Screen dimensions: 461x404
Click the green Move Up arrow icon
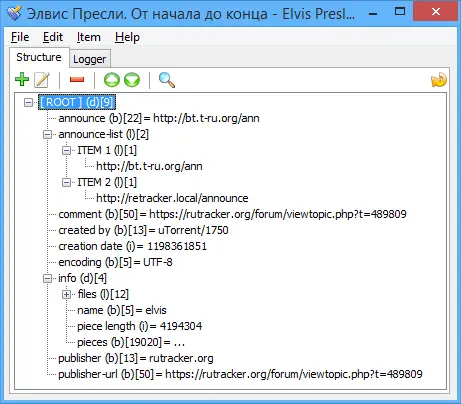point(112,80)
